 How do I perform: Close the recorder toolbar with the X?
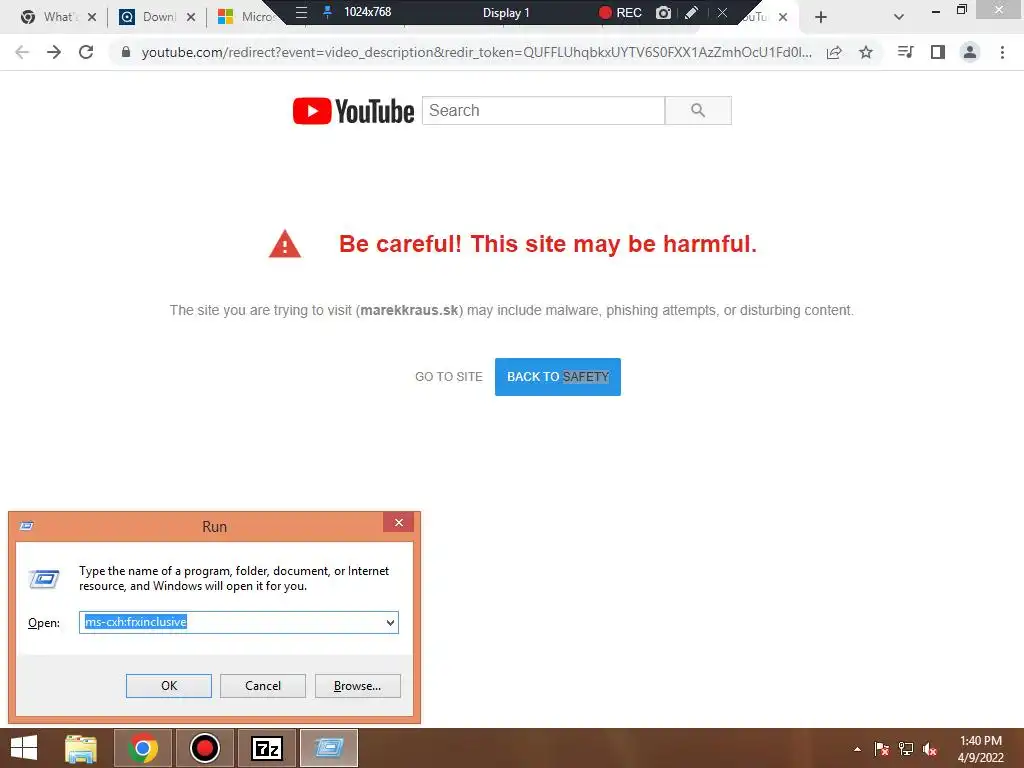(722, 12)
